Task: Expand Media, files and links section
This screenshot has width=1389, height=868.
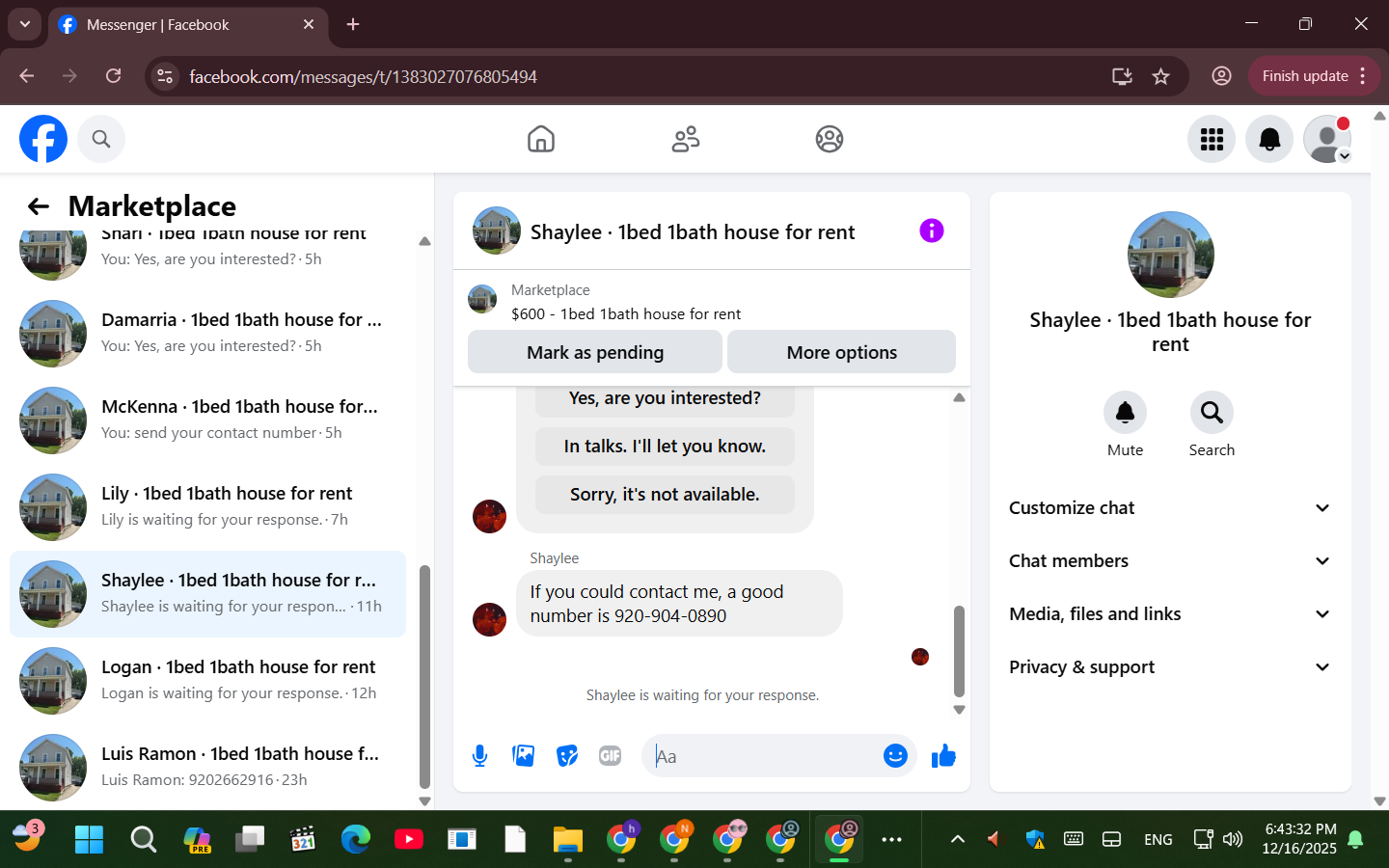Action: (1170, 614)
